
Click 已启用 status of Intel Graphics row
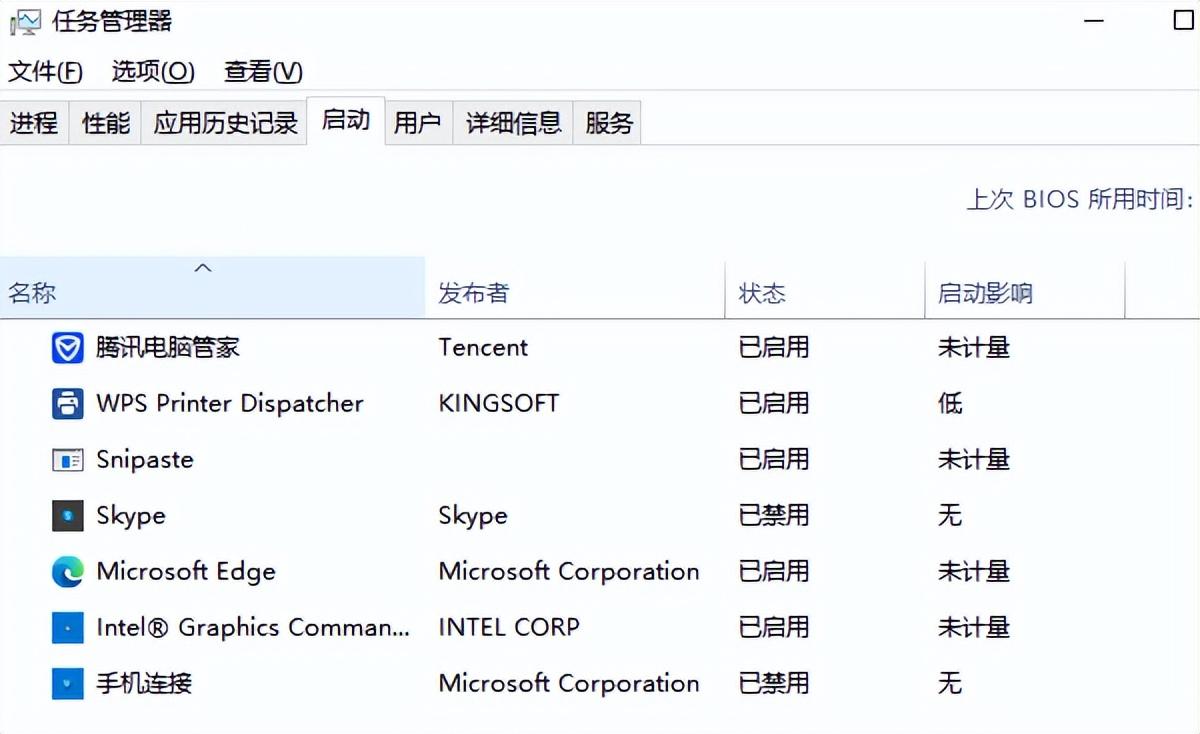point(774,628)
